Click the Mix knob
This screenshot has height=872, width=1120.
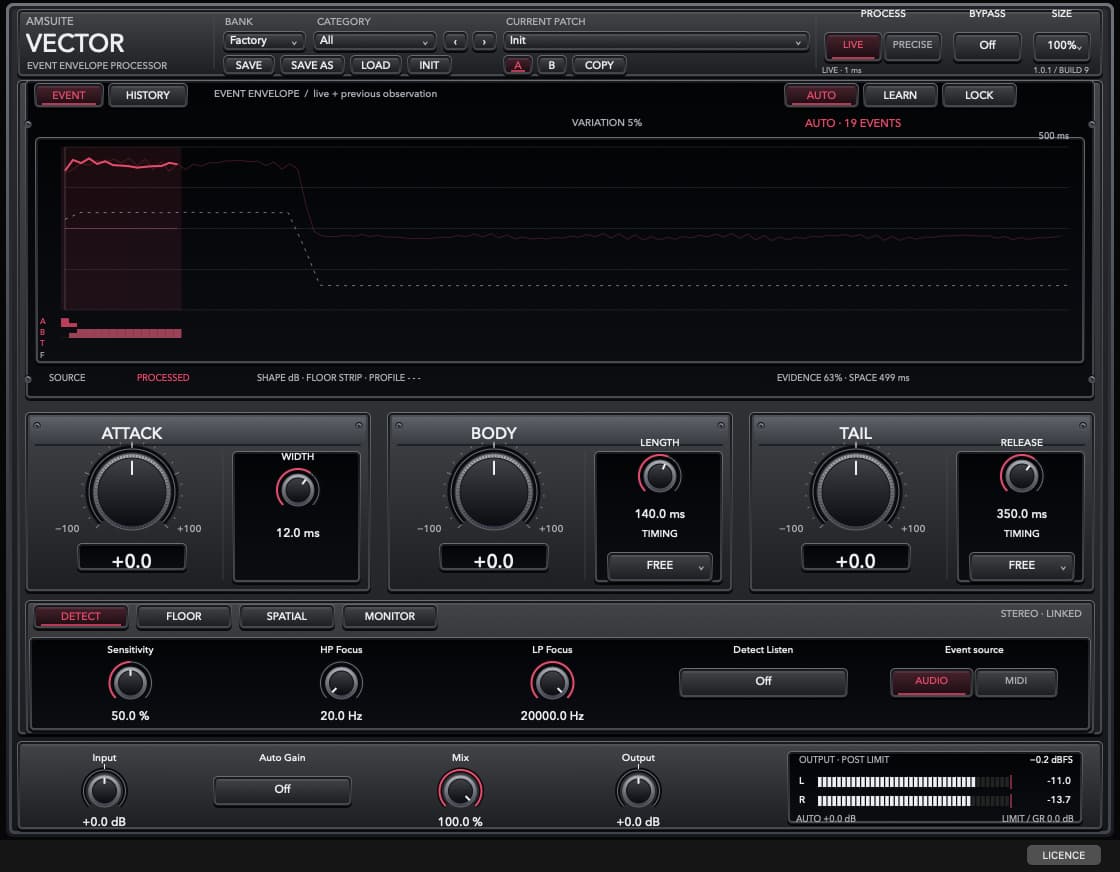click(460, 791)
